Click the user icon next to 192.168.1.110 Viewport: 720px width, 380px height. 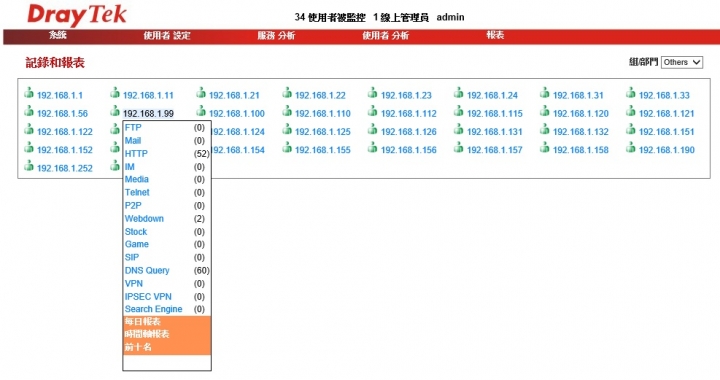tap(287, 111)
